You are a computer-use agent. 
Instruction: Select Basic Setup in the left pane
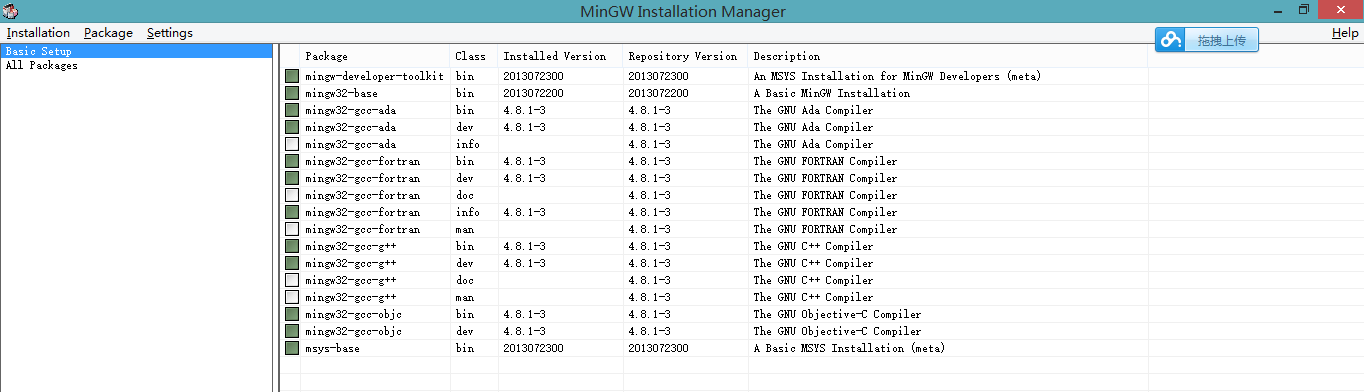pyautogui.click(x=137, y=51)
